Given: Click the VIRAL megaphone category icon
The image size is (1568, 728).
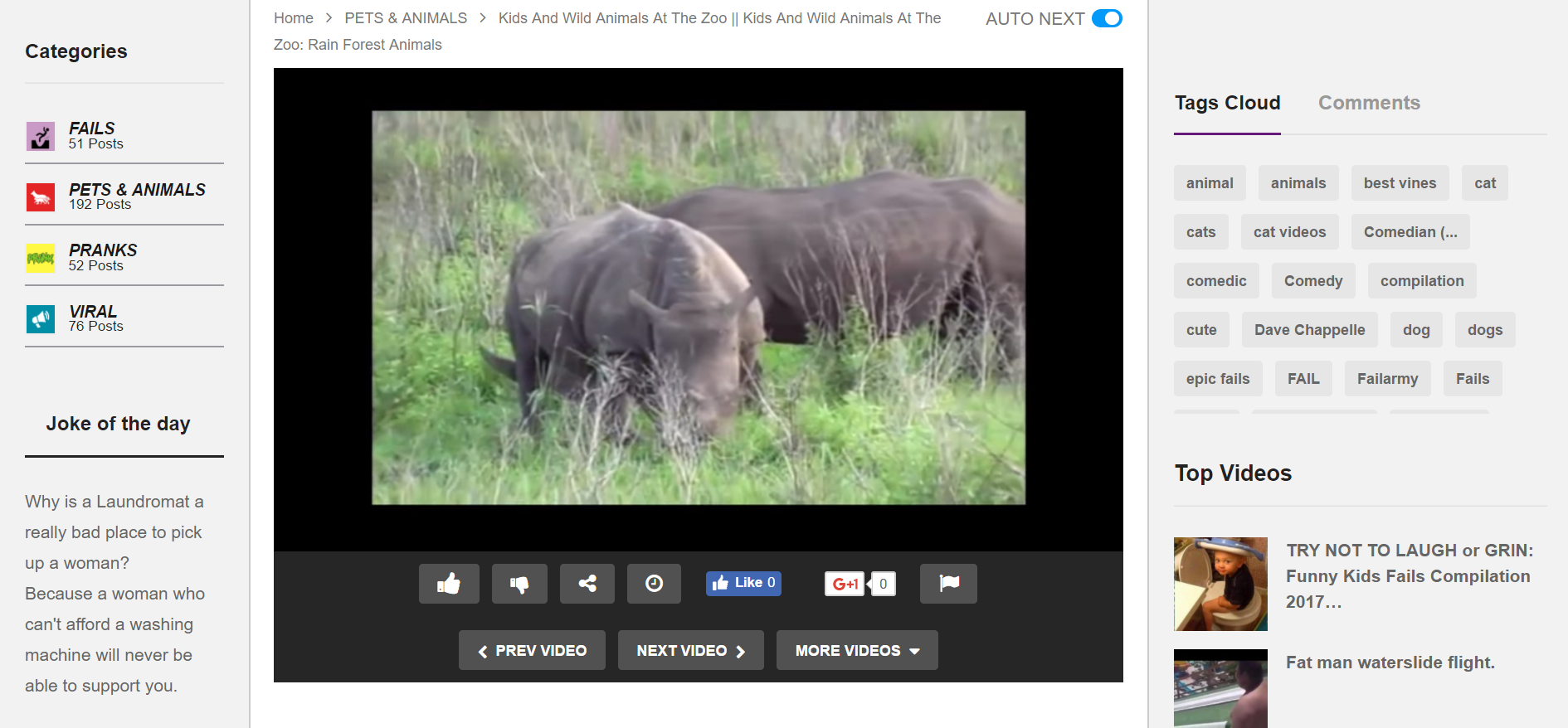Looking at the screenshot, I should 41,319.
